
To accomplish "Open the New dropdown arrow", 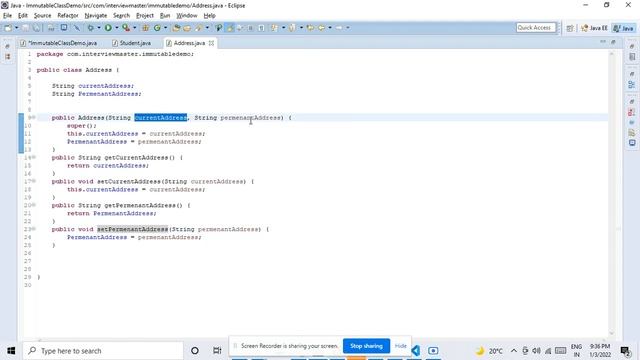I will tap(16, 28).
